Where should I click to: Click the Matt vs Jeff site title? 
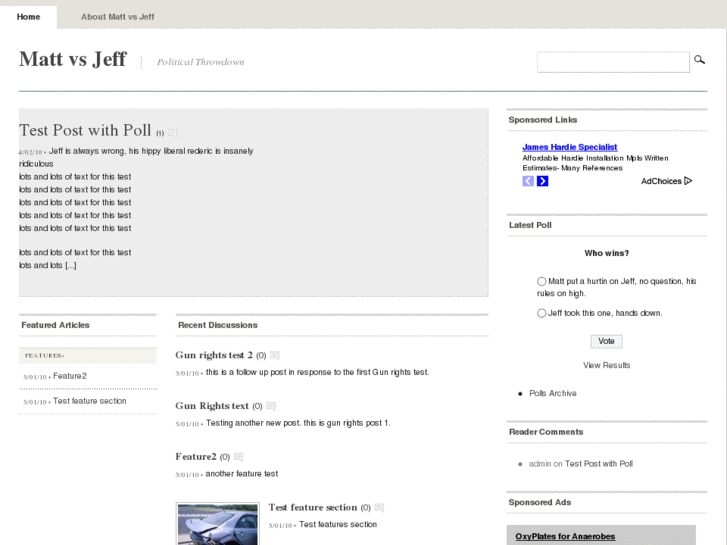click(73, 59)
